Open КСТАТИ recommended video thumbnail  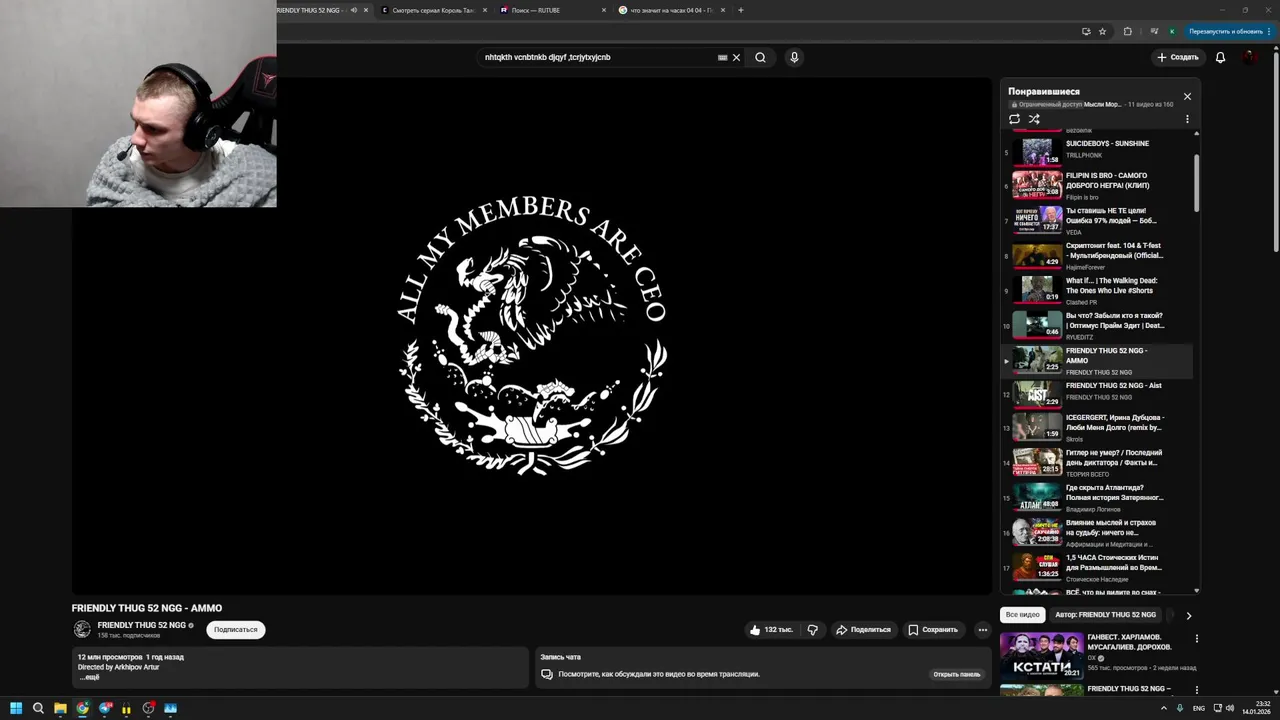point(1041,656)
